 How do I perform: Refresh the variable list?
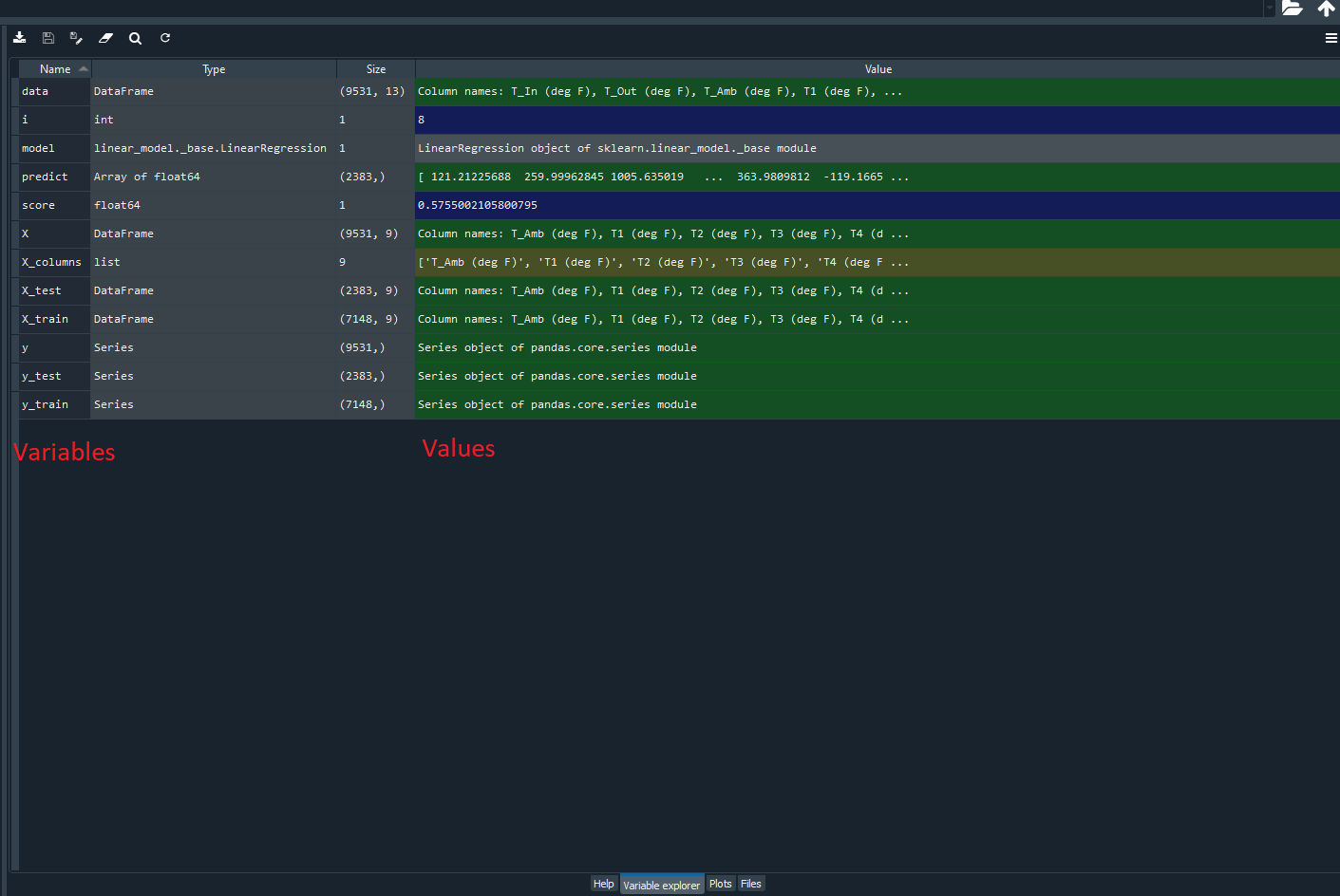coord(165,38)
